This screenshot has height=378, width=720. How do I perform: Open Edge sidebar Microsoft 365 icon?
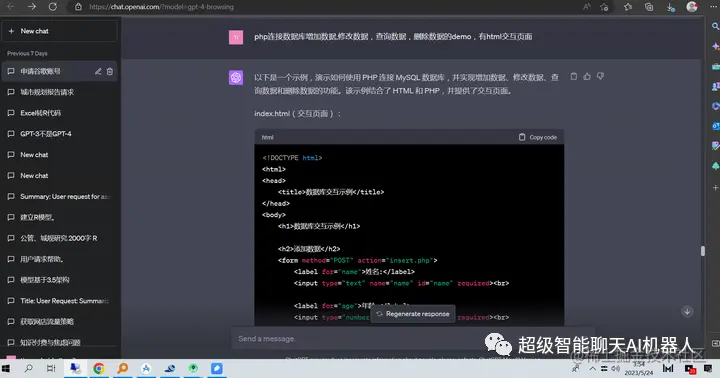(x=715, y=106)
